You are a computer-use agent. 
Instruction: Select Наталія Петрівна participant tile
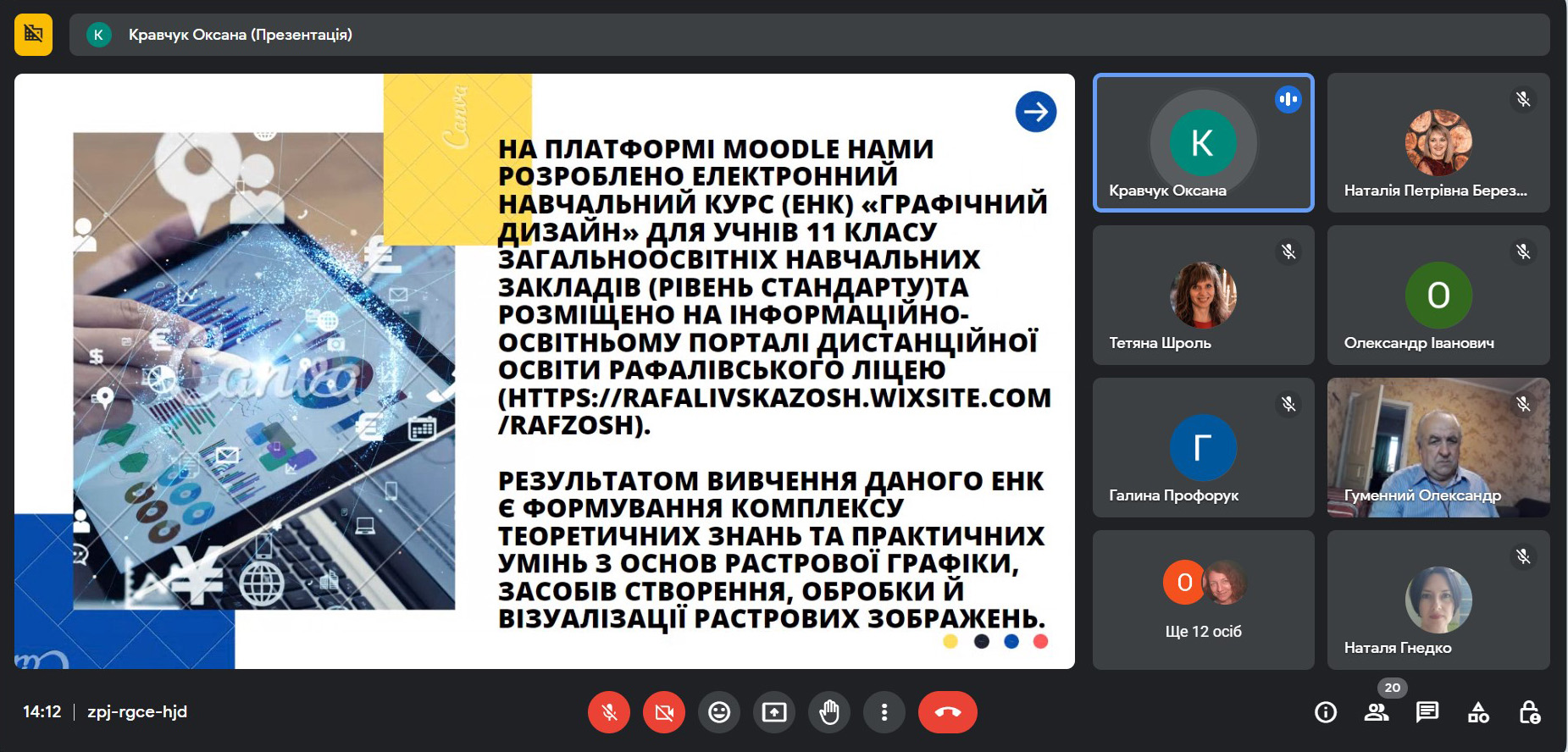(x=1438, y=142)
